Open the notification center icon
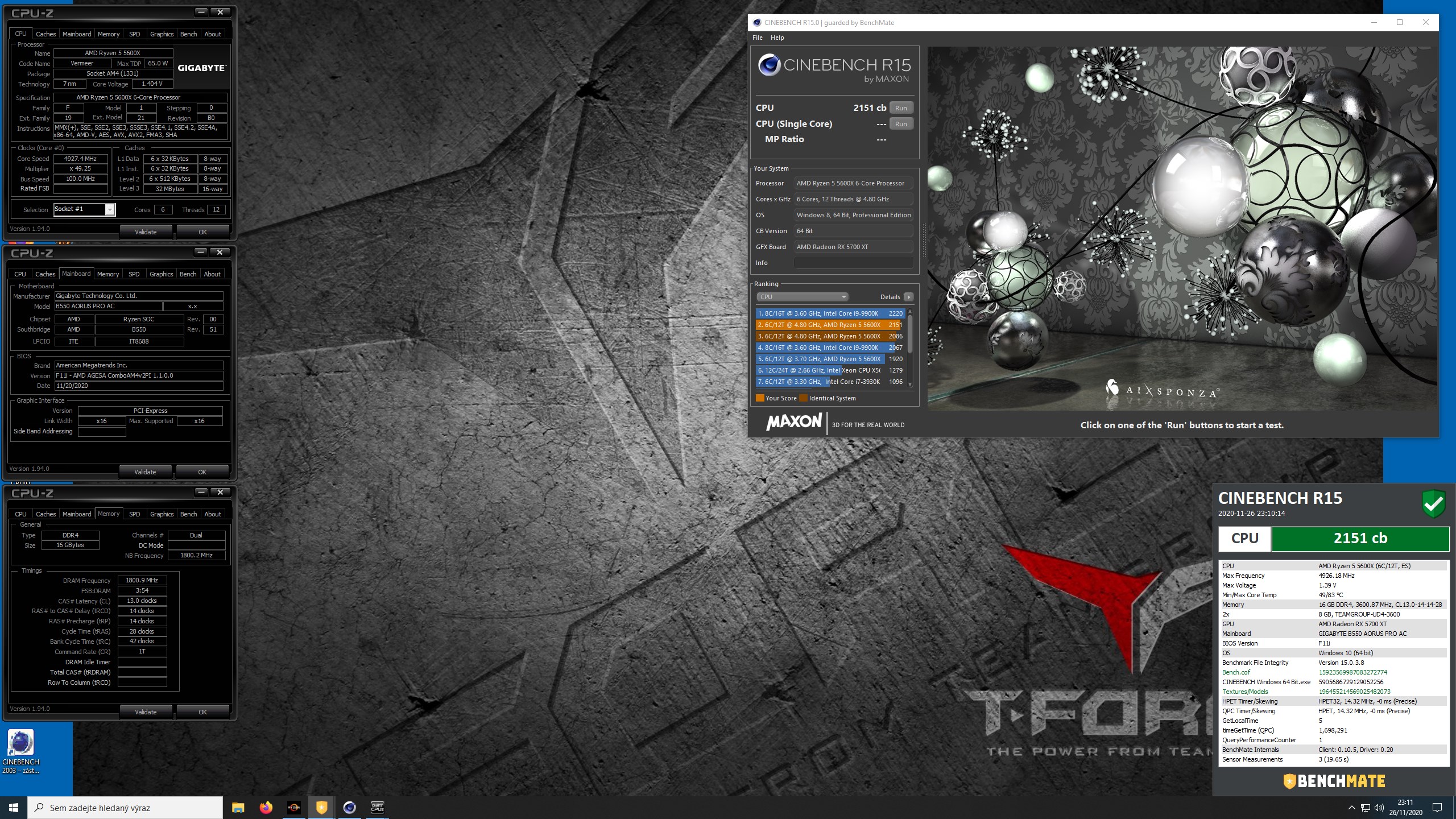 (x=1437, y=808)
